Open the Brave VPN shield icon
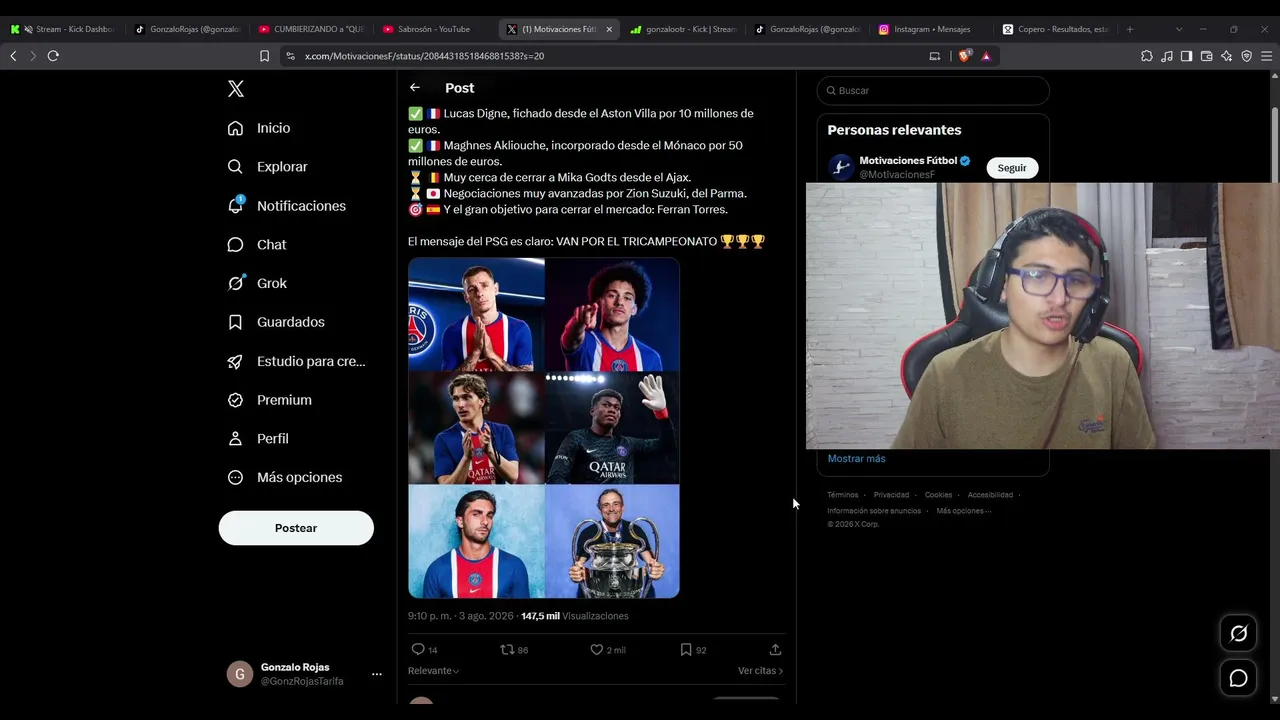This screenshot has width=1280, height=720. [x=1246, y=56]
